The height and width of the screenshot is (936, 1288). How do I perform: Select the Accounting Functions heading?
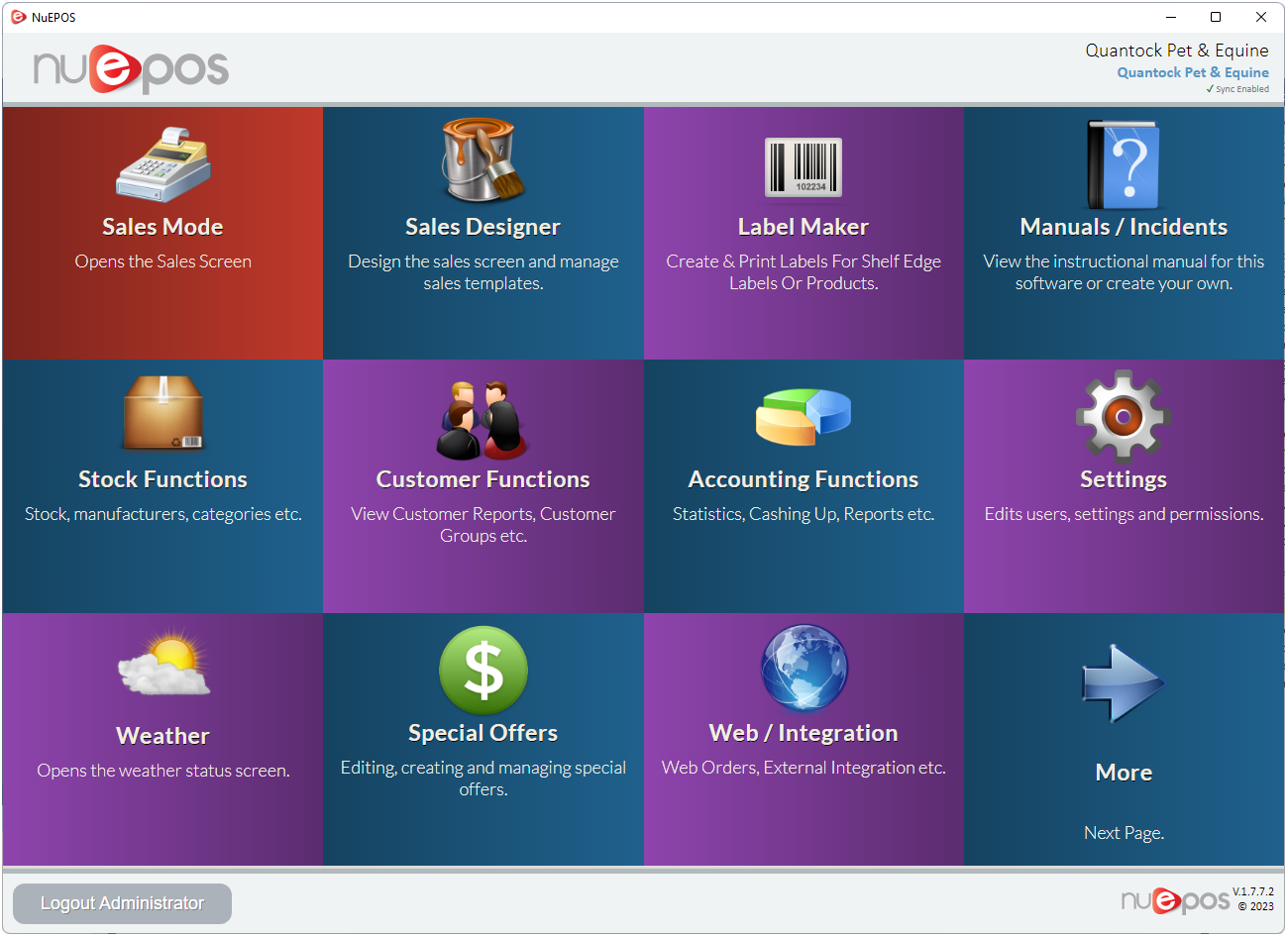804,479
